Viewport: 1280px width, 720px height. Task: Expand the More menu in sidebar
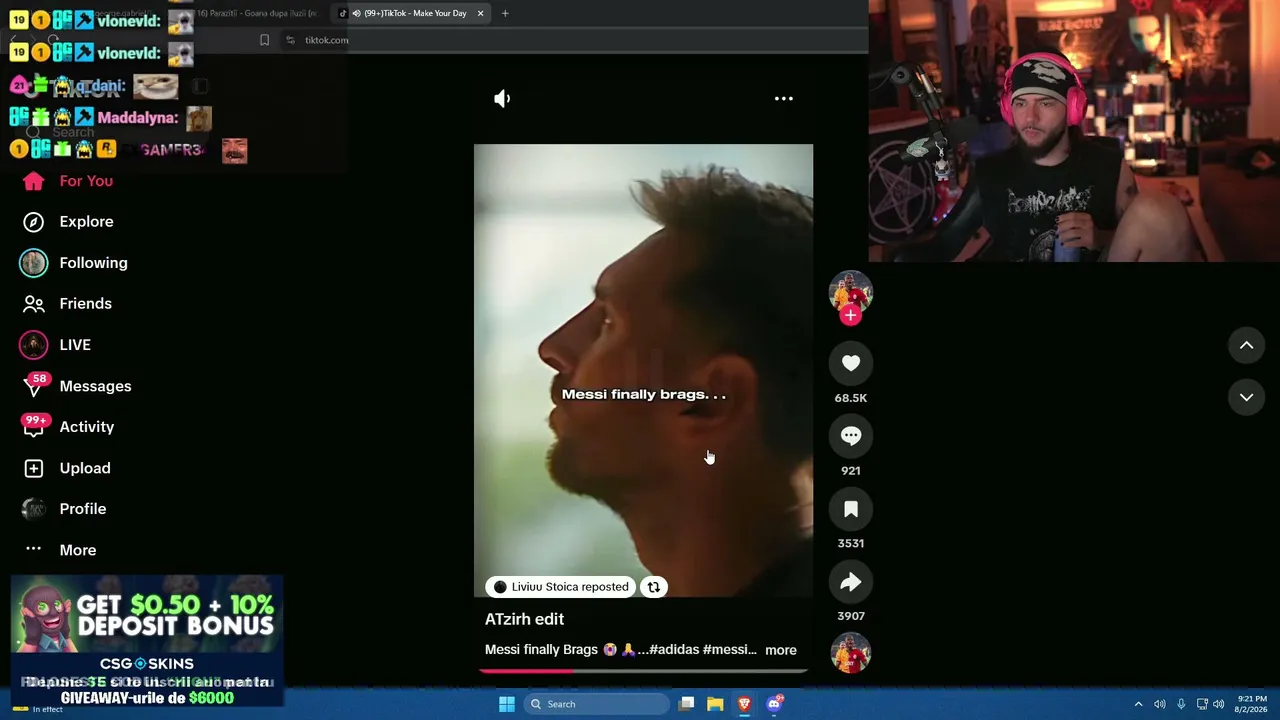(x=60, y=550)
